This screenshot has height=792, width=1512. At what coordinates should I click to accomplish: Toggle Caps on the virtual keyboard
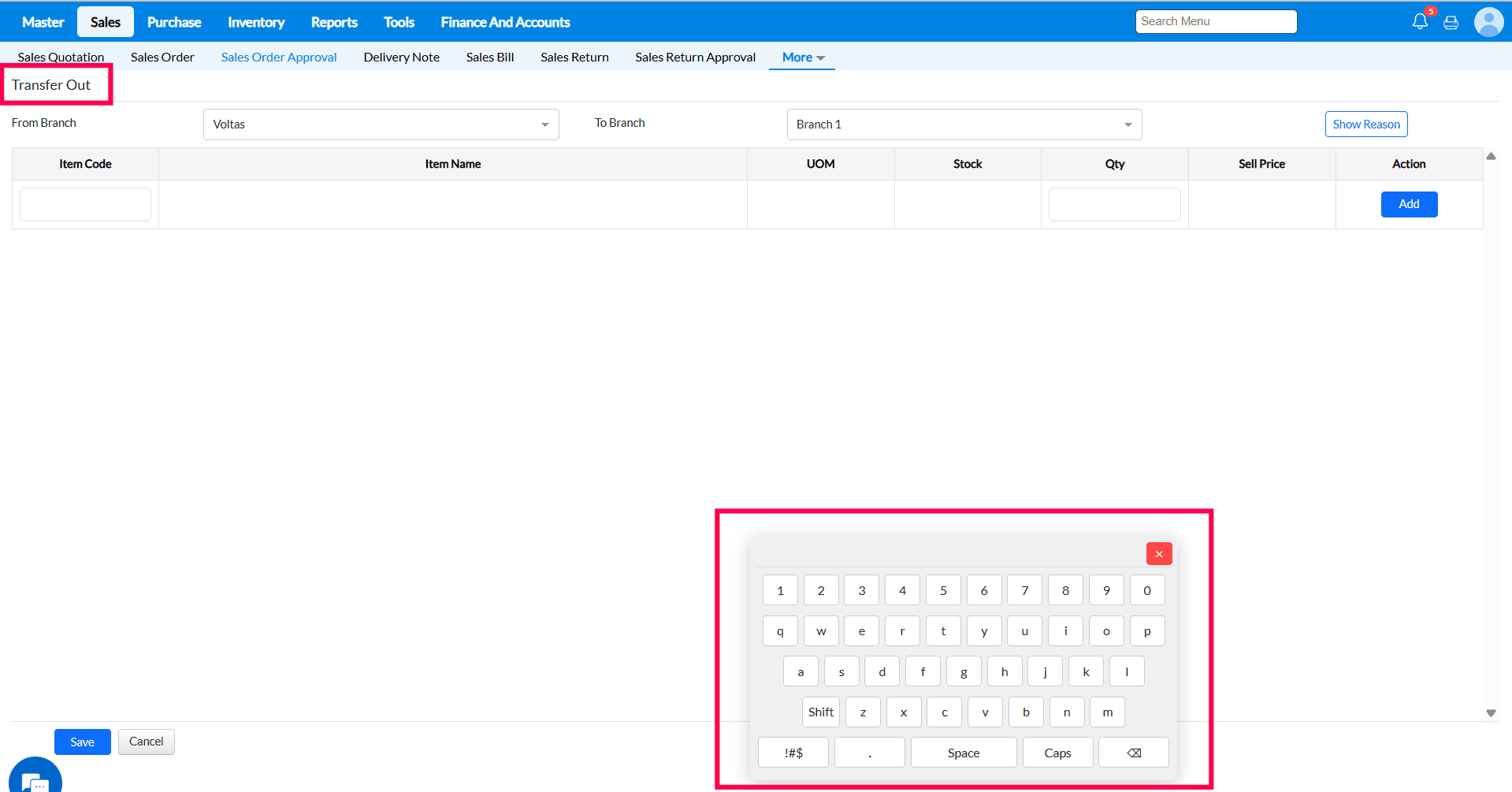[x=1057, y=753]
